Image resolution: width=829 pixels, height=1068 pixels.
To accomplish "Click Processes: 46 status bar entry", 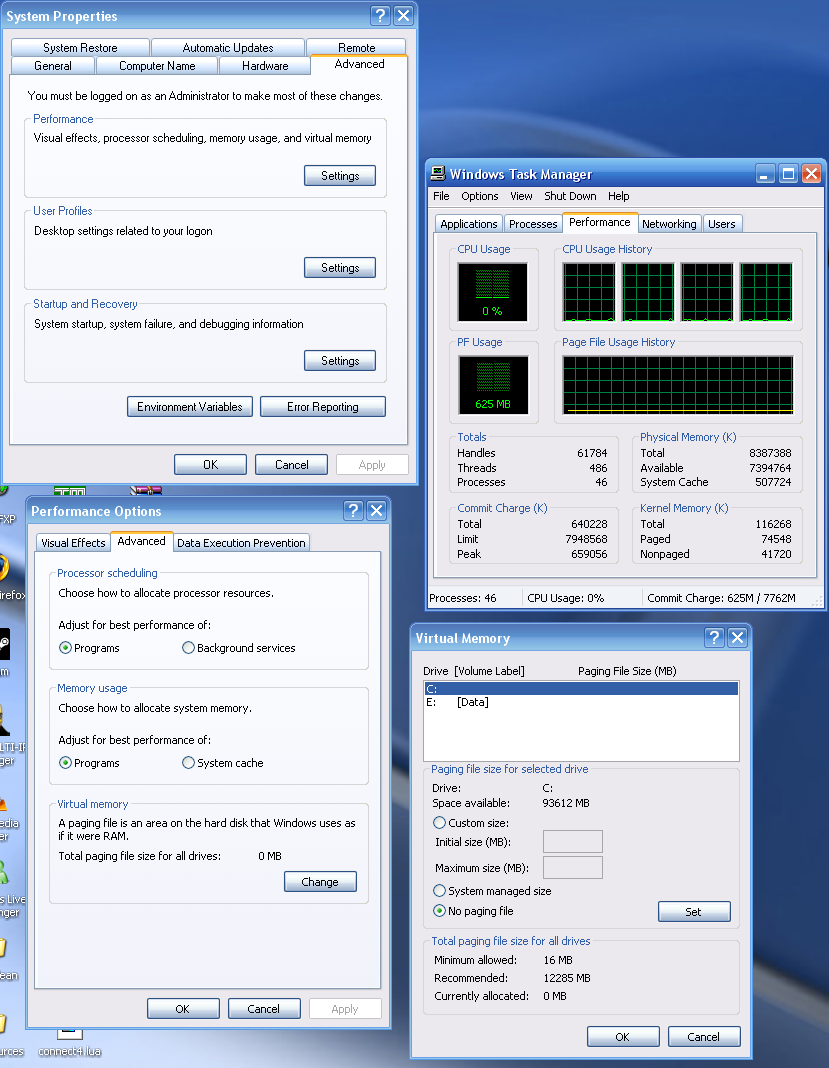I will coord(463,598).
